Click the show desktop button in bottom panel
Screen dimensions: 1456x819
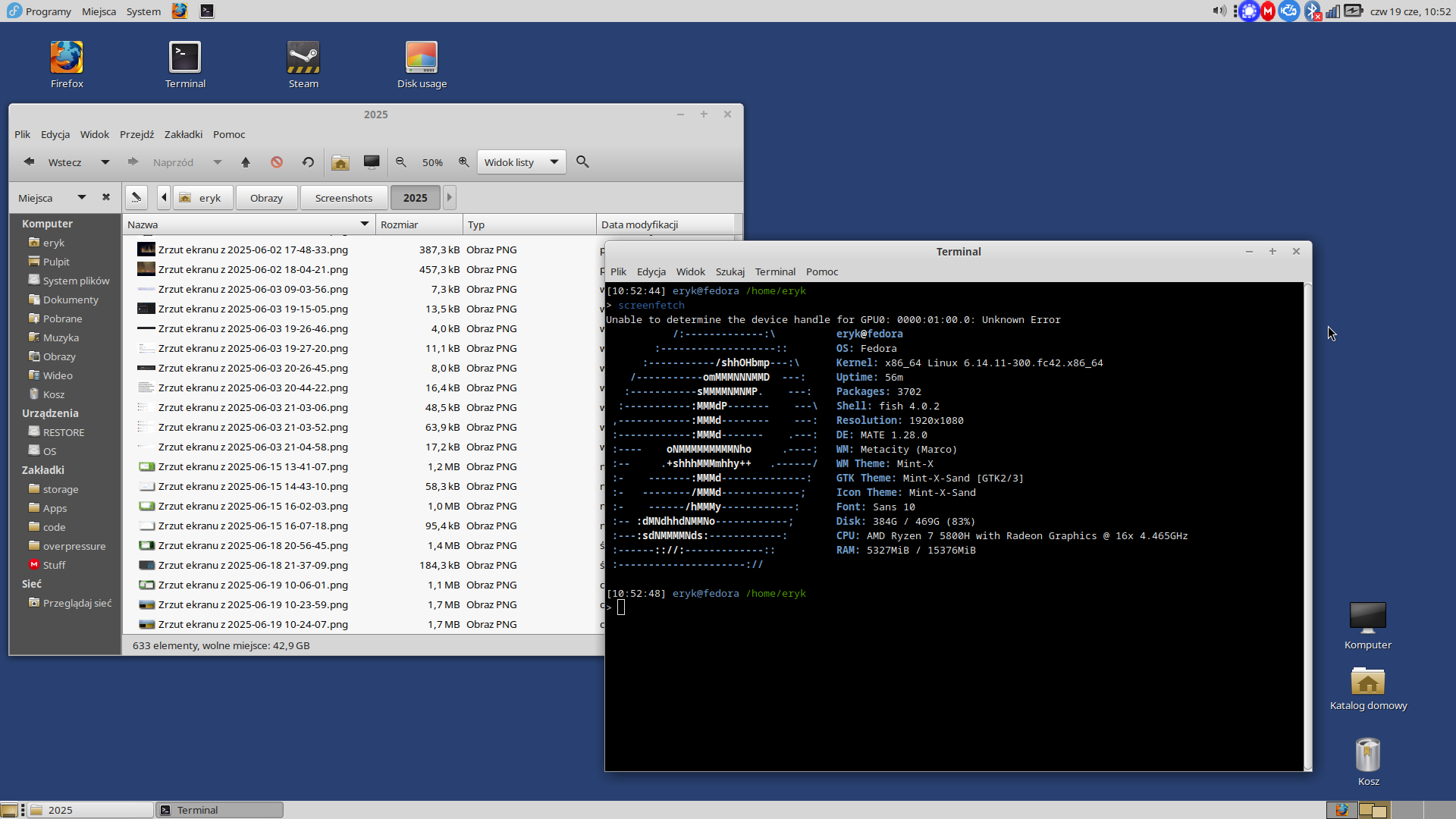pyautogui.click(x=9, y=810)
